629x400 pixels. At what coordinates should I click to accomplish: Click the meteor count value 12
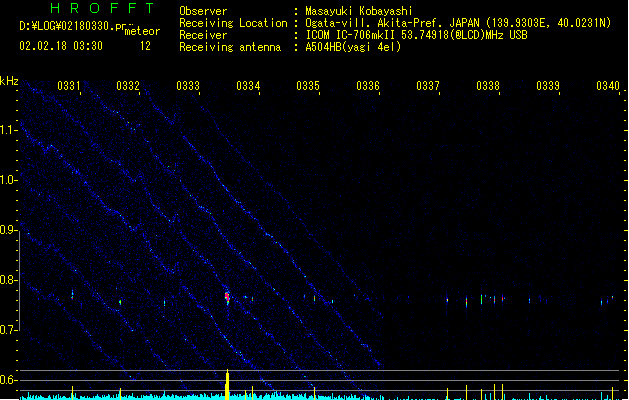(x=145, y=46)
